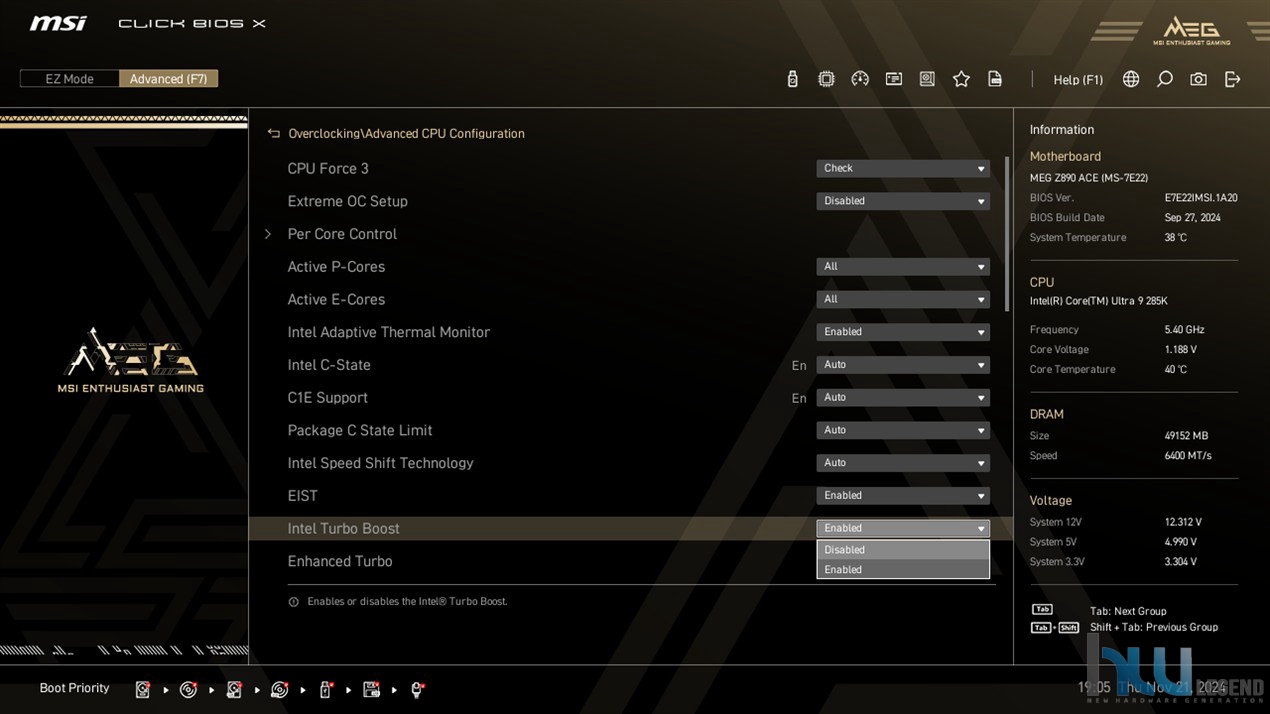Select the plain CD/DVD boot device icon
Viewport: 1270px width, 714px height.
click(x=188, y=689)
